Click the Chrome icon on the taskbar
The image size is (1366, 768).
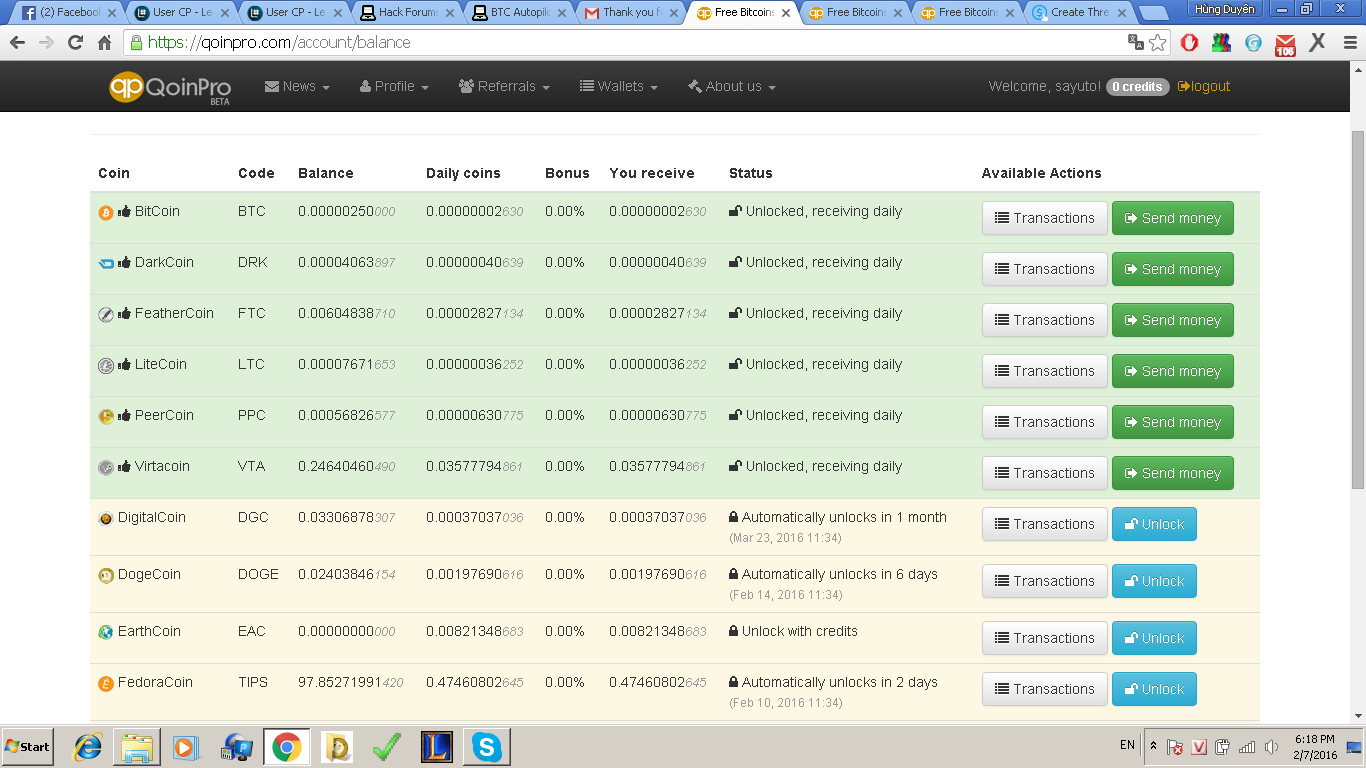tap(287, 747)
